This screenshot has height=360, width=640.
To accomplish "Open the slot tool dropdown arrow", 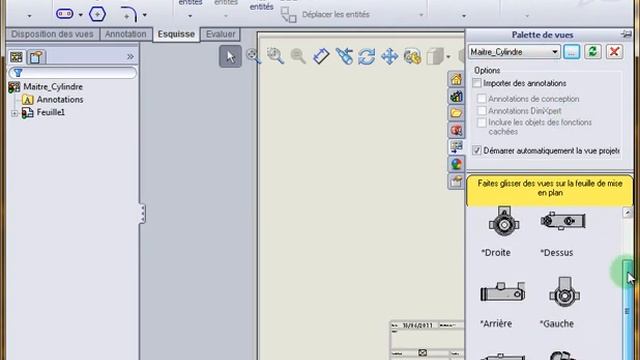I will tap(80, 15).
